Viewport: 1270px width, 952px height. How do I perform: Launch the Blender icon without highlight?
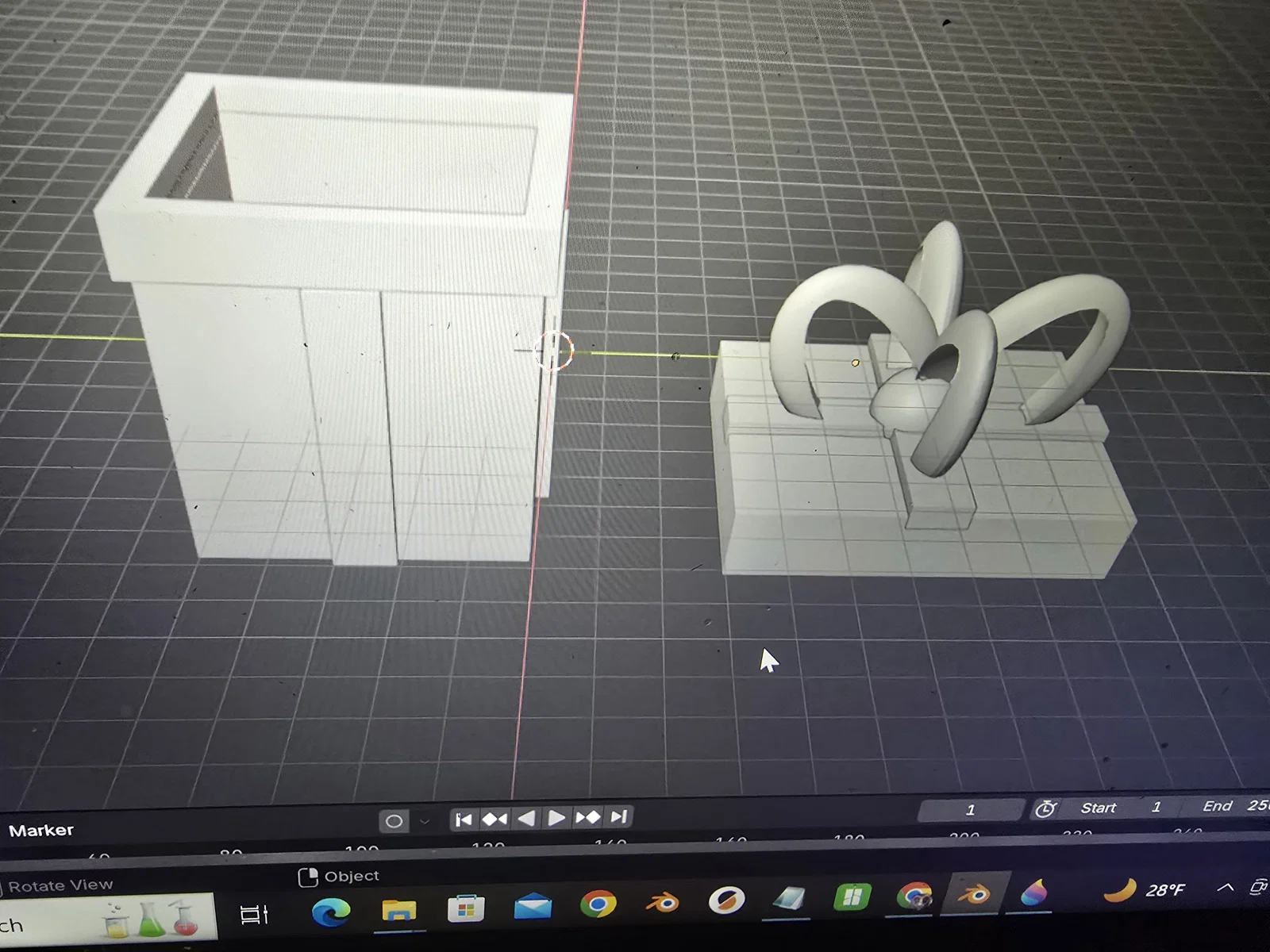[x=662, y=902]
